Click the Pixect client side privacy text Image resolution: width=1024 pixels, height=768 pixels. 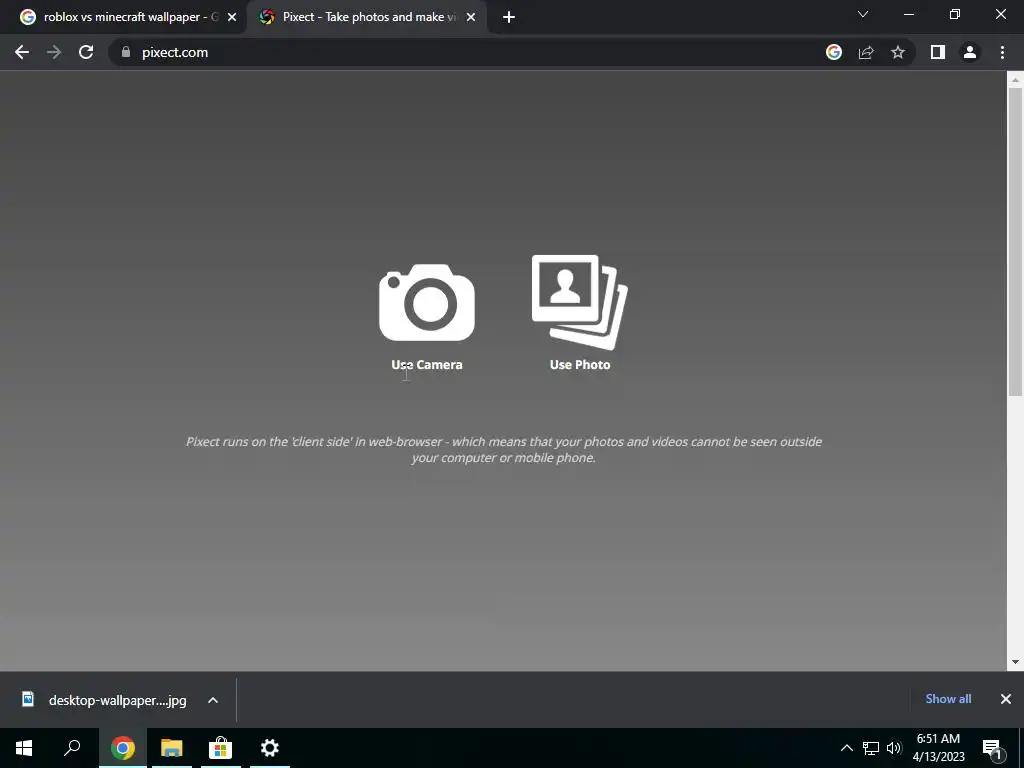[x=504, y=449]
